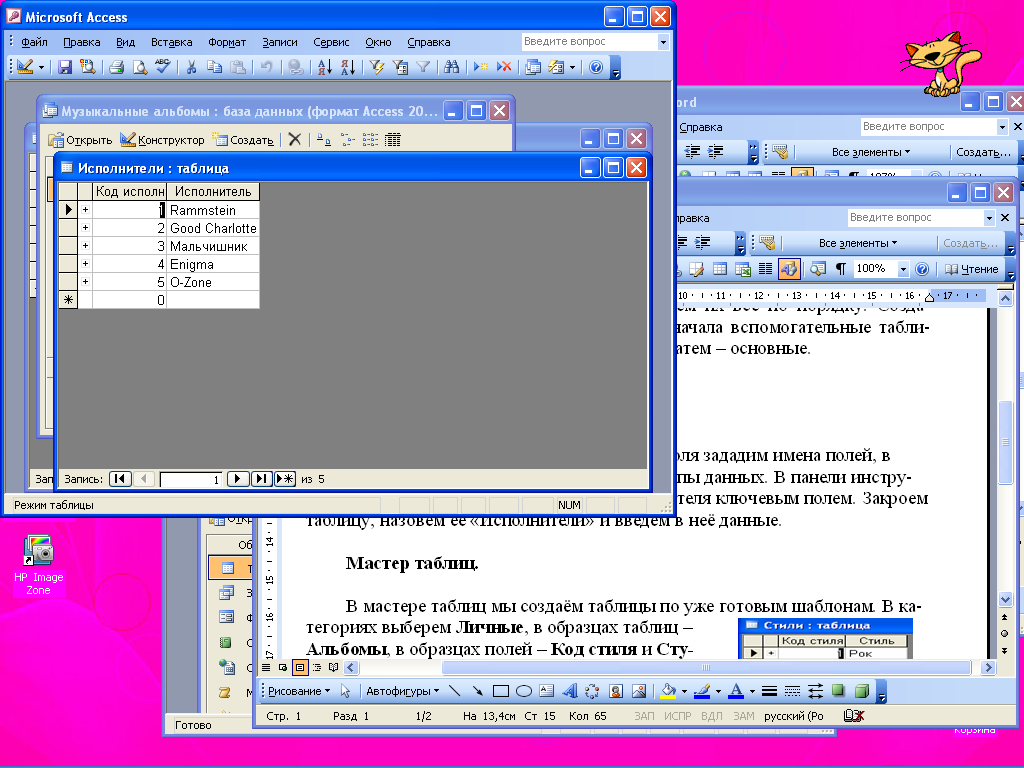Open the Автофигуры dropdown
Screen dimensions: 1024x768
point(402,691)
